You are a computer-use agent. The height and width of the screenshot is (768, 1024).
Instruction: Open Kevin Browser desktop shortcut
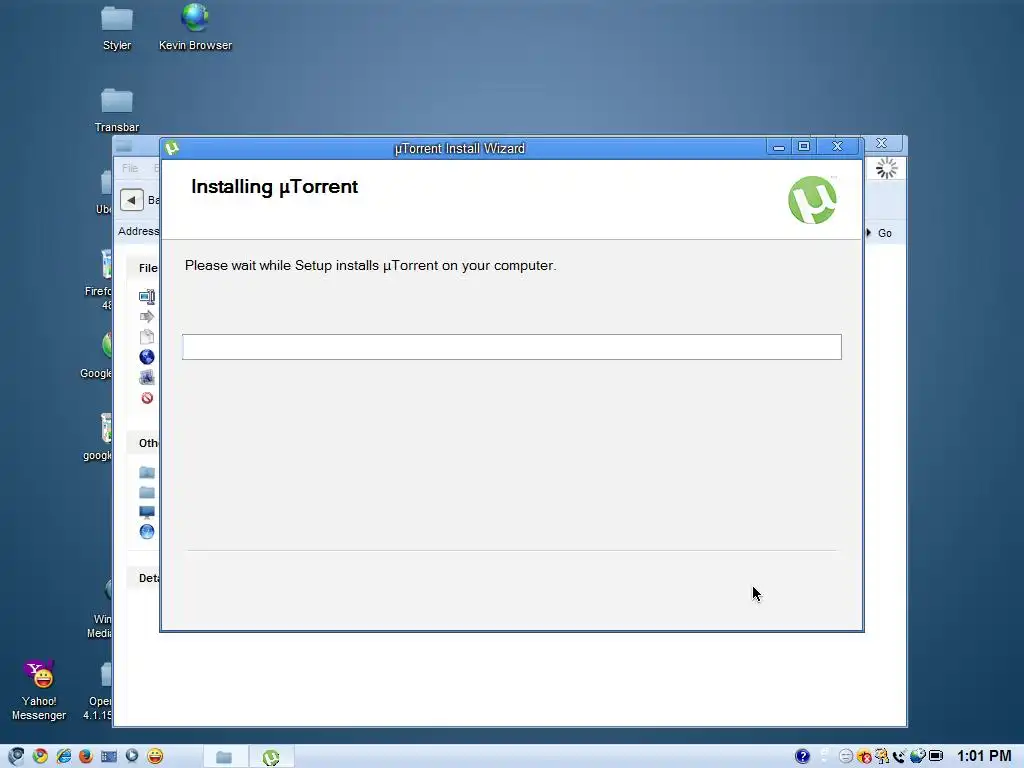point(195,27)
